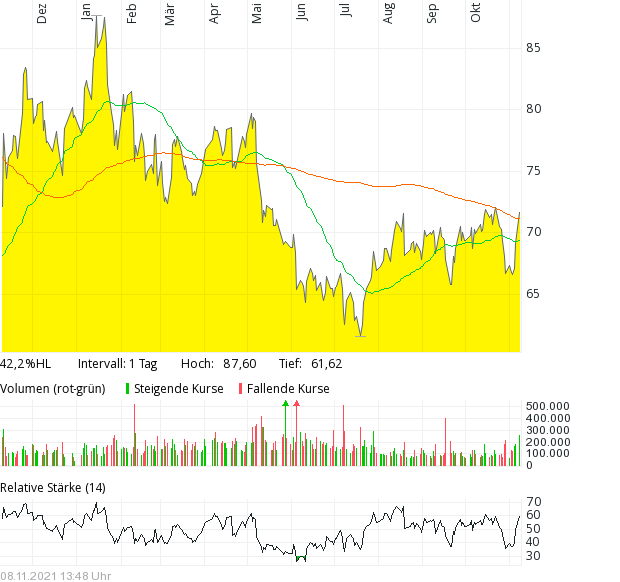Image resolution: width=620 pixels, height=582 pixels.
Task: Click the green Steigende Kurse legend marker
Action: pyautogui.click(x=128, y=388)
